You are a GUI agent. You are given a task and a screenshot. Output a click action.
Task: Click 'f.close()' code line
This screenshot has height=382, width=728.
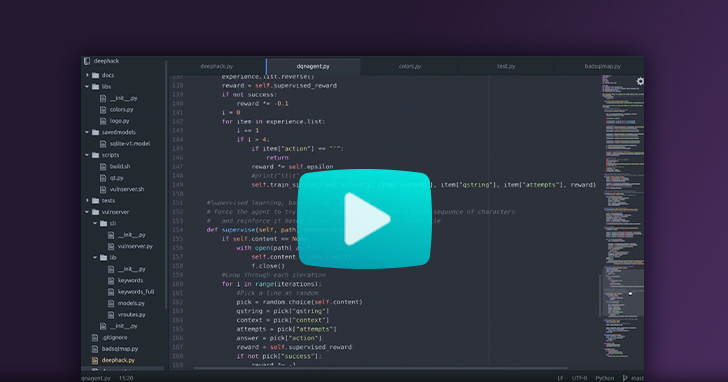click(268, 266)
